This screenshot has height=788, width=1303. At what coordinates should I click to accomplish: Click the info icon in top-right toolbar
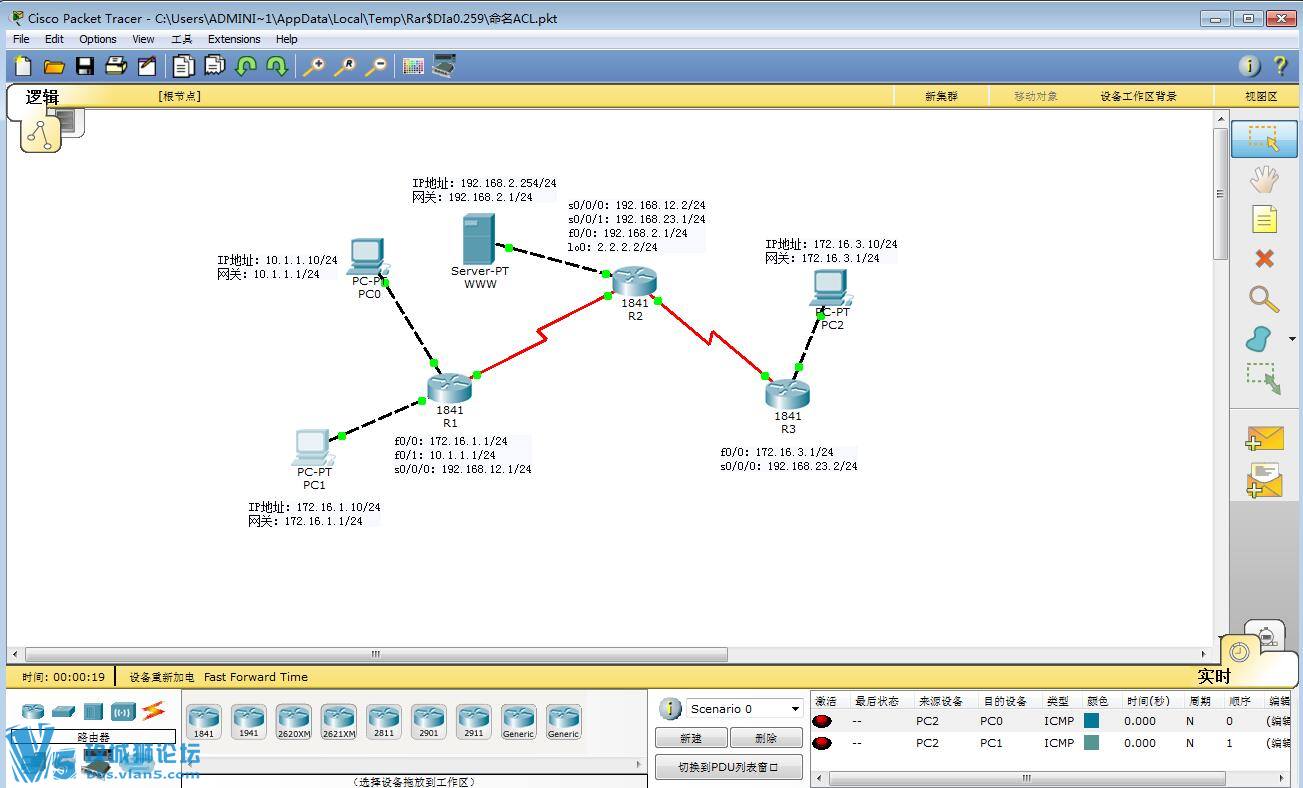1250,66
